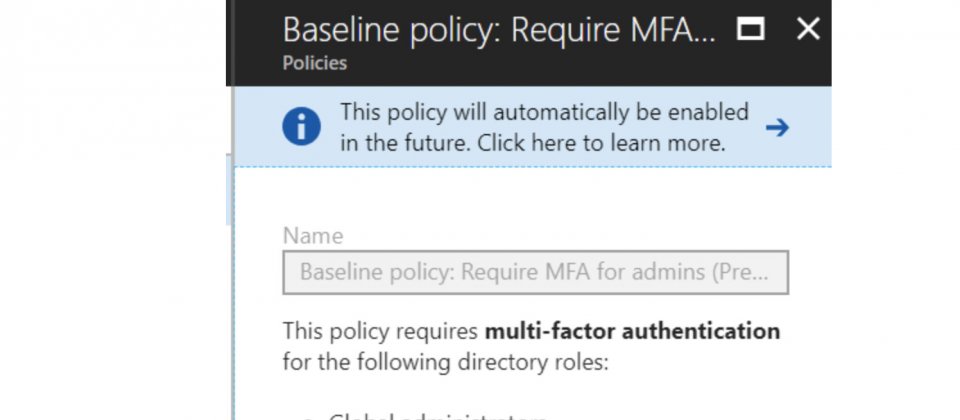This screenshot has height=420, width=960.
Task: Click the 'Policies' subtitle under the title
Action: pos(315,63)
